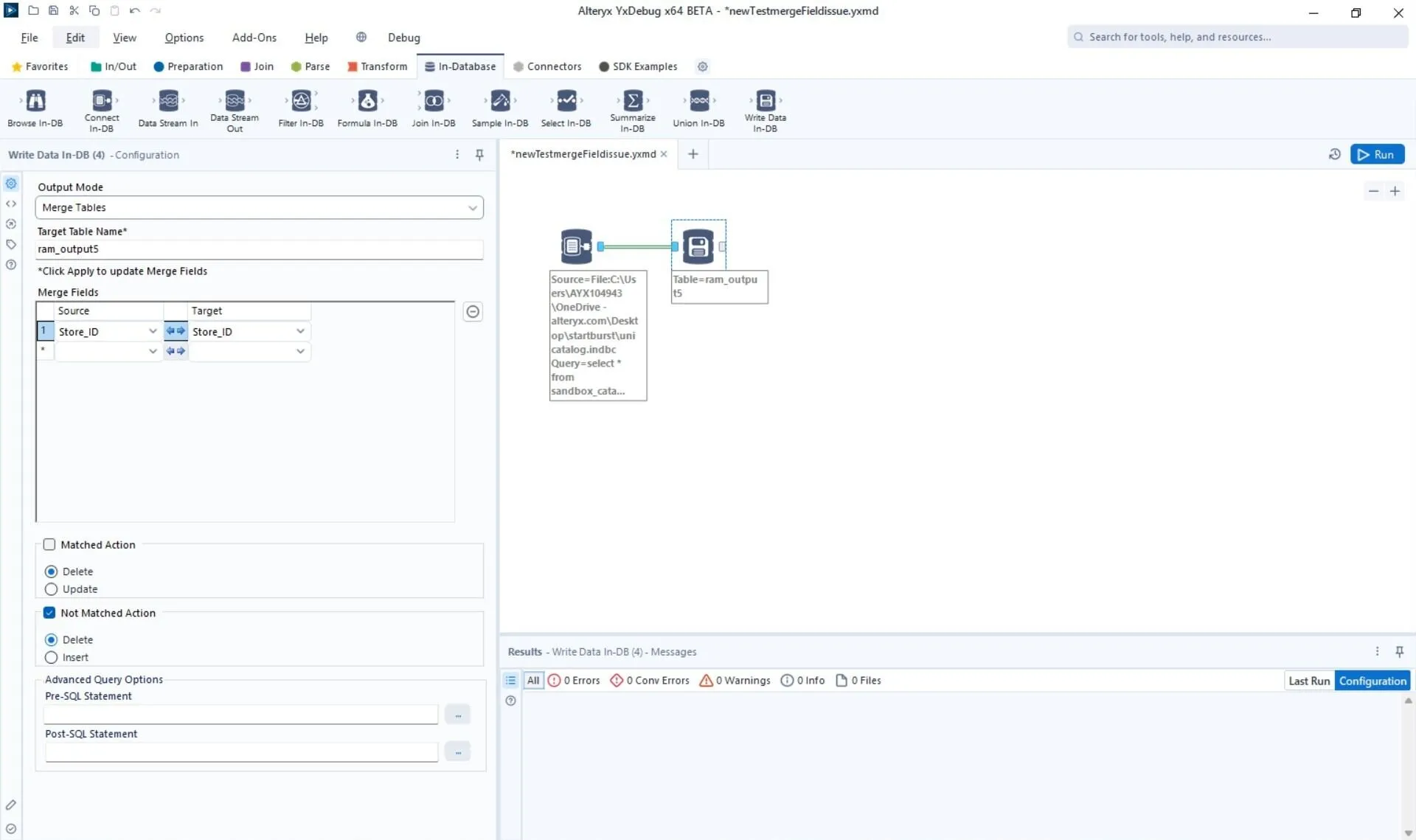Select the Browse In-DB tool icon
Image resolution: width=1416 pixels, height=840 pixels.
(x=35, y=100)
